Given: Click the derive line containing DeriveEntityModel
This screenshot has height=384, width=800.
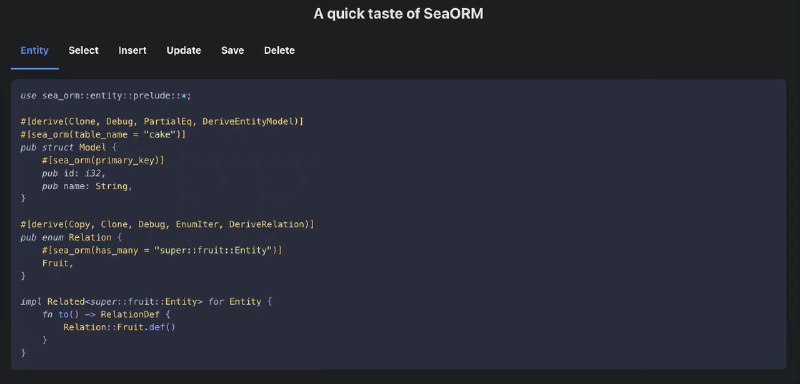Looking at the screenshot, I should tap(162, 122).
